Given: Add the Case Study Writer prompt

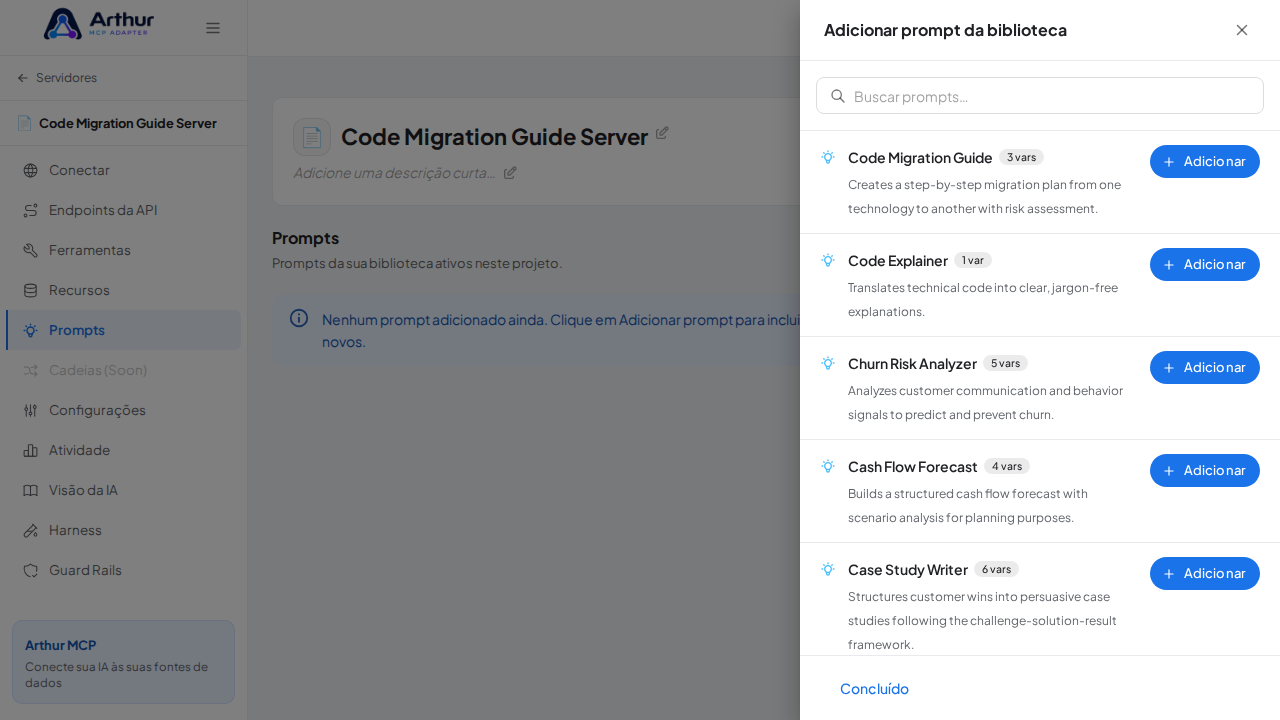Looking at the screenshot, I should [1205, 573].
